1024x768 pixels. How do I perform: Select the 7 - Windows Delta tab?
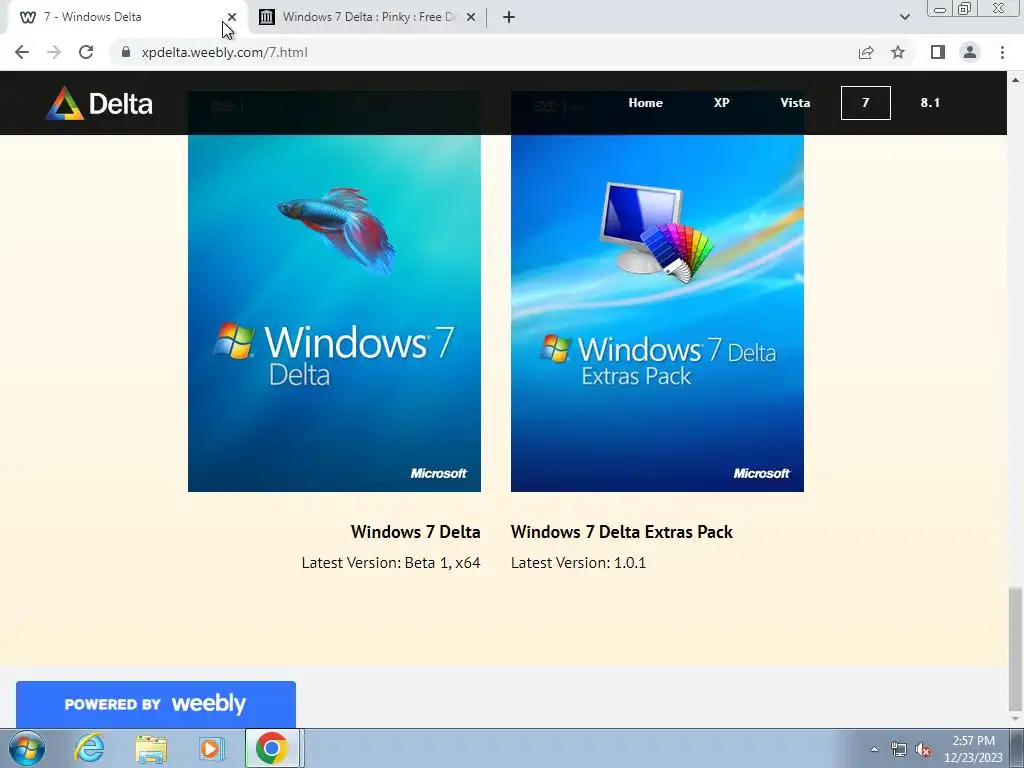pos(124,17)
